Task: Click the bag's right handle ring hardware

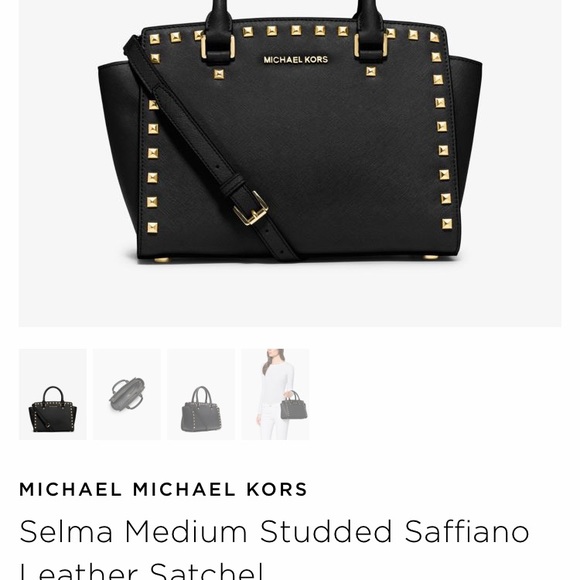Action: tap(371, 45)
